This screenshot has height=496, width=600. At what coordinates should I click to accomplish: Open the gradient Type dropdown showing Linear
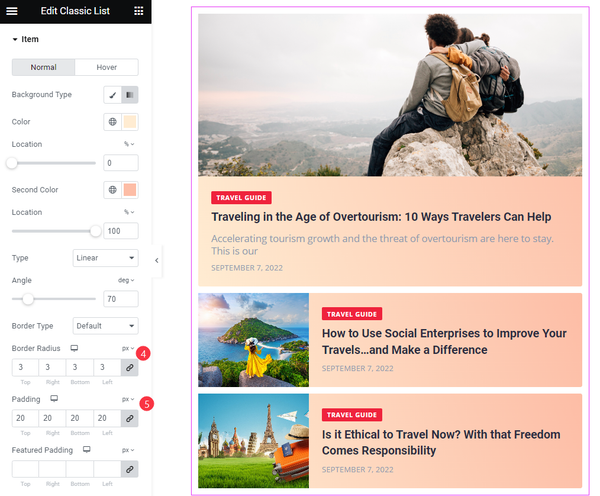click(x=106, y=258)
